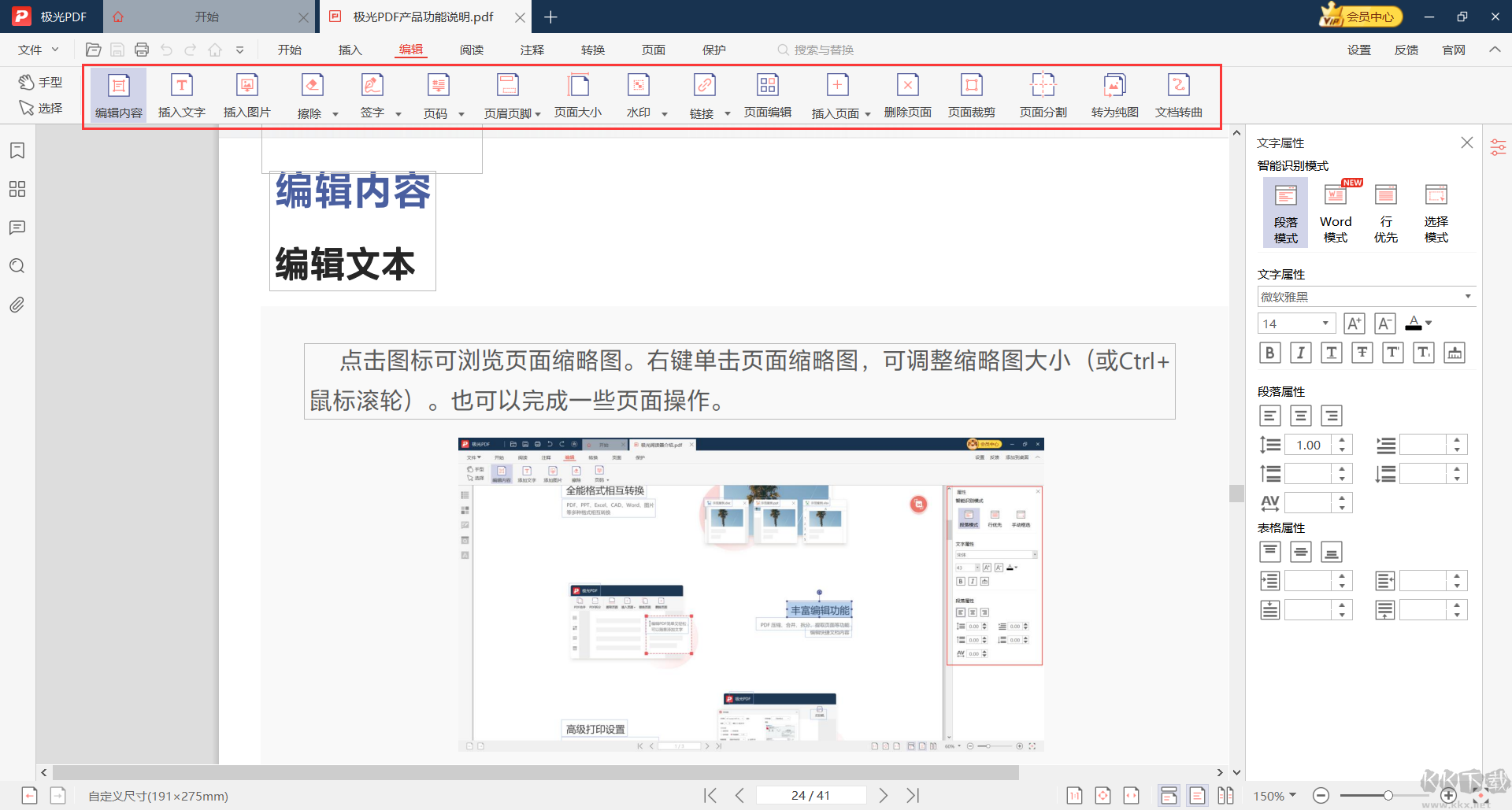Image resolution: width=1512 pixels, height=810 pixels.
Task: Expand the 链接 dropdown arrow
Action: 728,114
